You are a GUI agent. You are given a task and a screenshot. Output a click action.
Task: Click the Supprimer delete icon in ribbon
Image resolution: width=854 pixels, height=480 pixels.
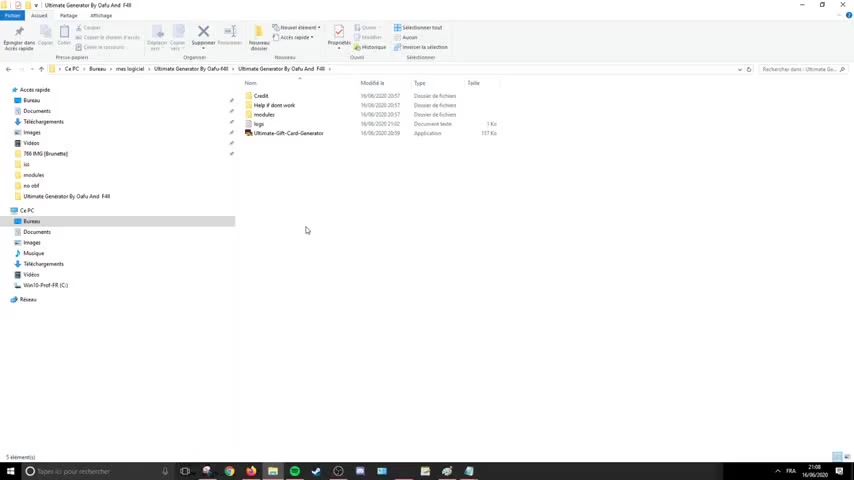coord(203,35)
